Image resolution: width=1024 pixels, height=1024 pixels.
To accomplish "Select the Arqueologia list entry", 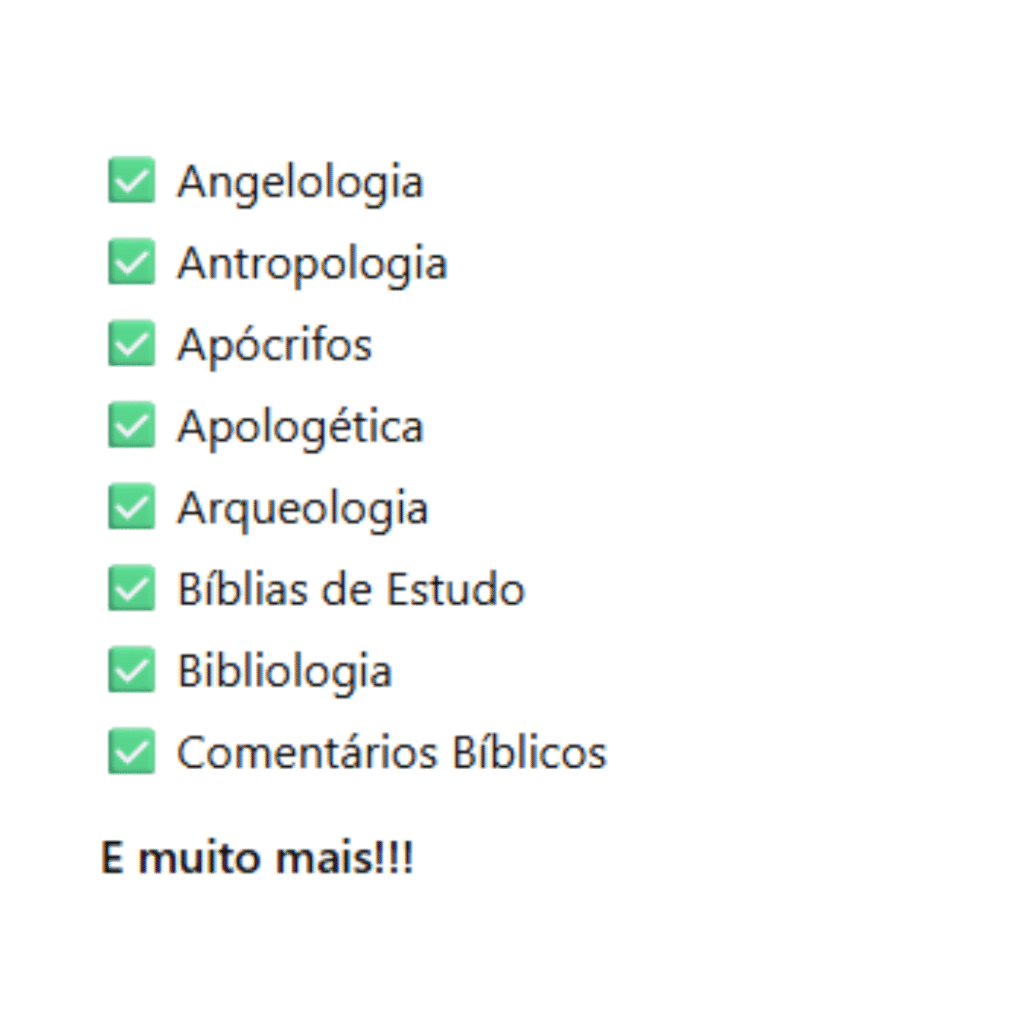I will tap(302, 509).
